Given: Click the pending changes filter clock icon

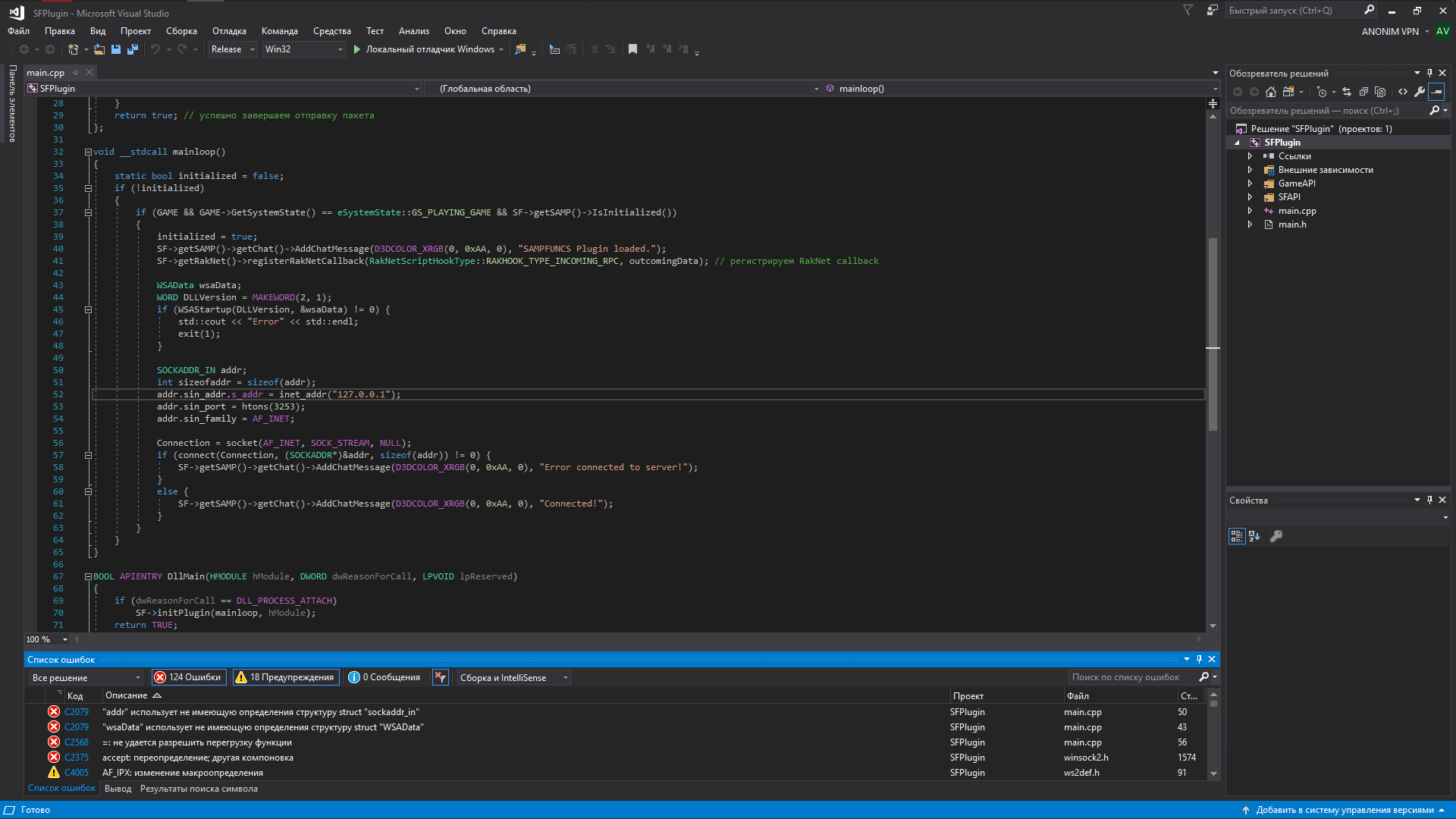Looking at the screenshot, I should point(1322,92).
